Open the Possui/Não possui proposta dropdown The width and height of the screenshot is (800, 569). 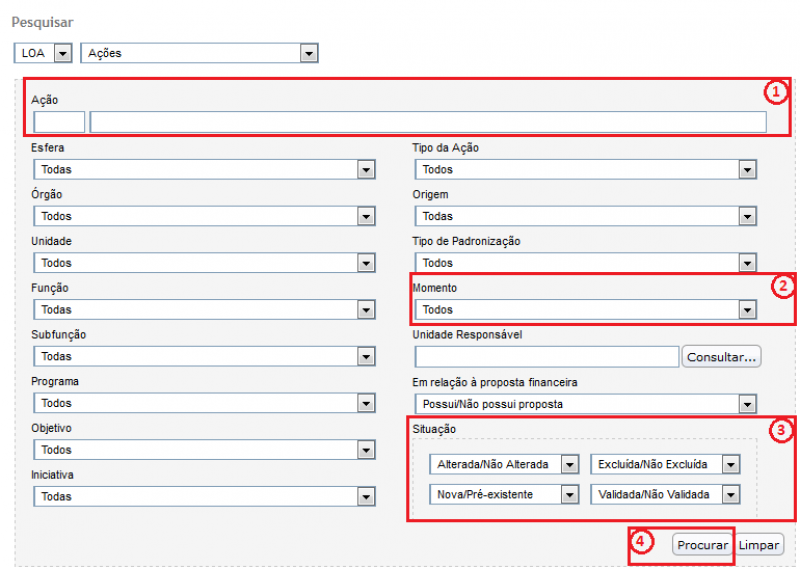tap(585, 404)
